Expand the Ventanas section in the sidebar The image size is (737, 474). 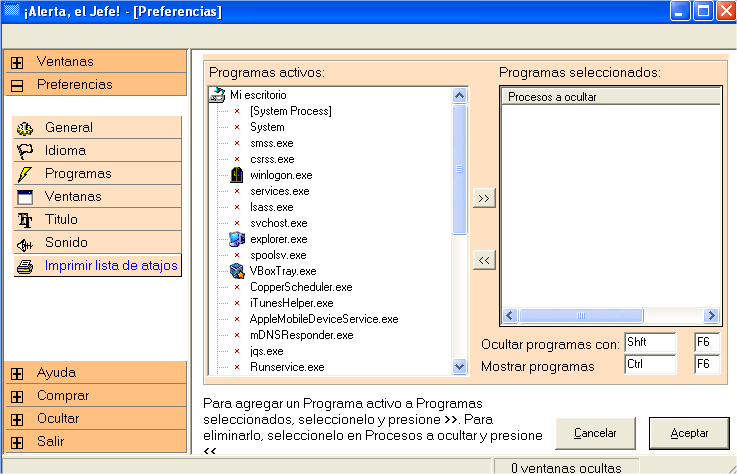pos(17,62)
